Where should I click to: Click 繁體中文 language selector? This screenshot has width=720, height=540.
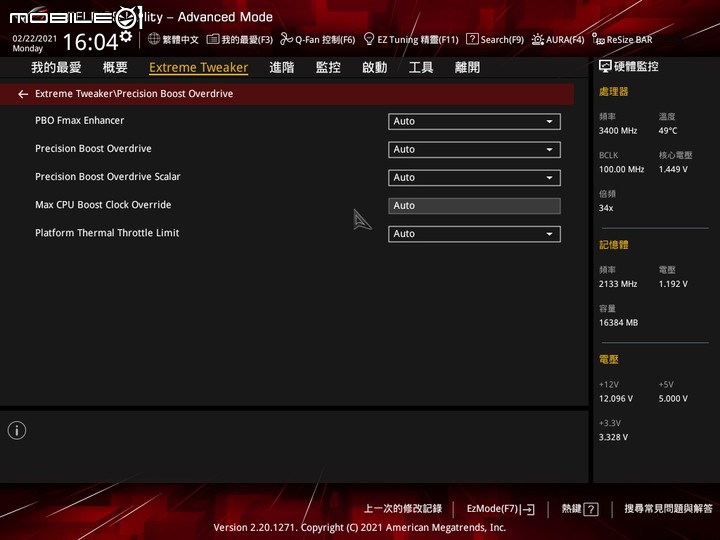[x=180, y=39]
